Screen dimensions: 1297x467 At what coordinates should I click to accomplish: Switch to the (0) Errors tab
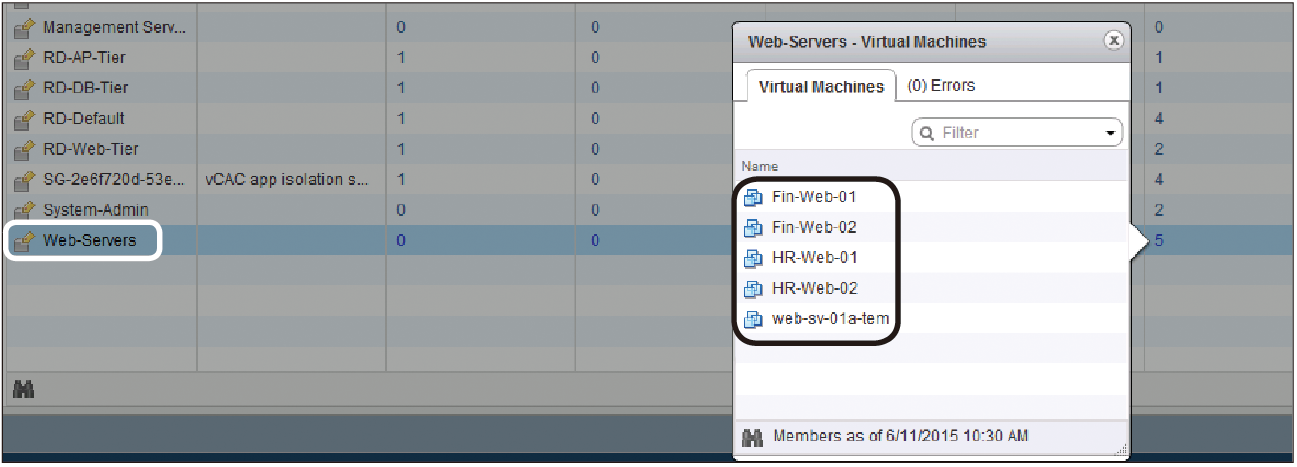(x=940, y=86)
